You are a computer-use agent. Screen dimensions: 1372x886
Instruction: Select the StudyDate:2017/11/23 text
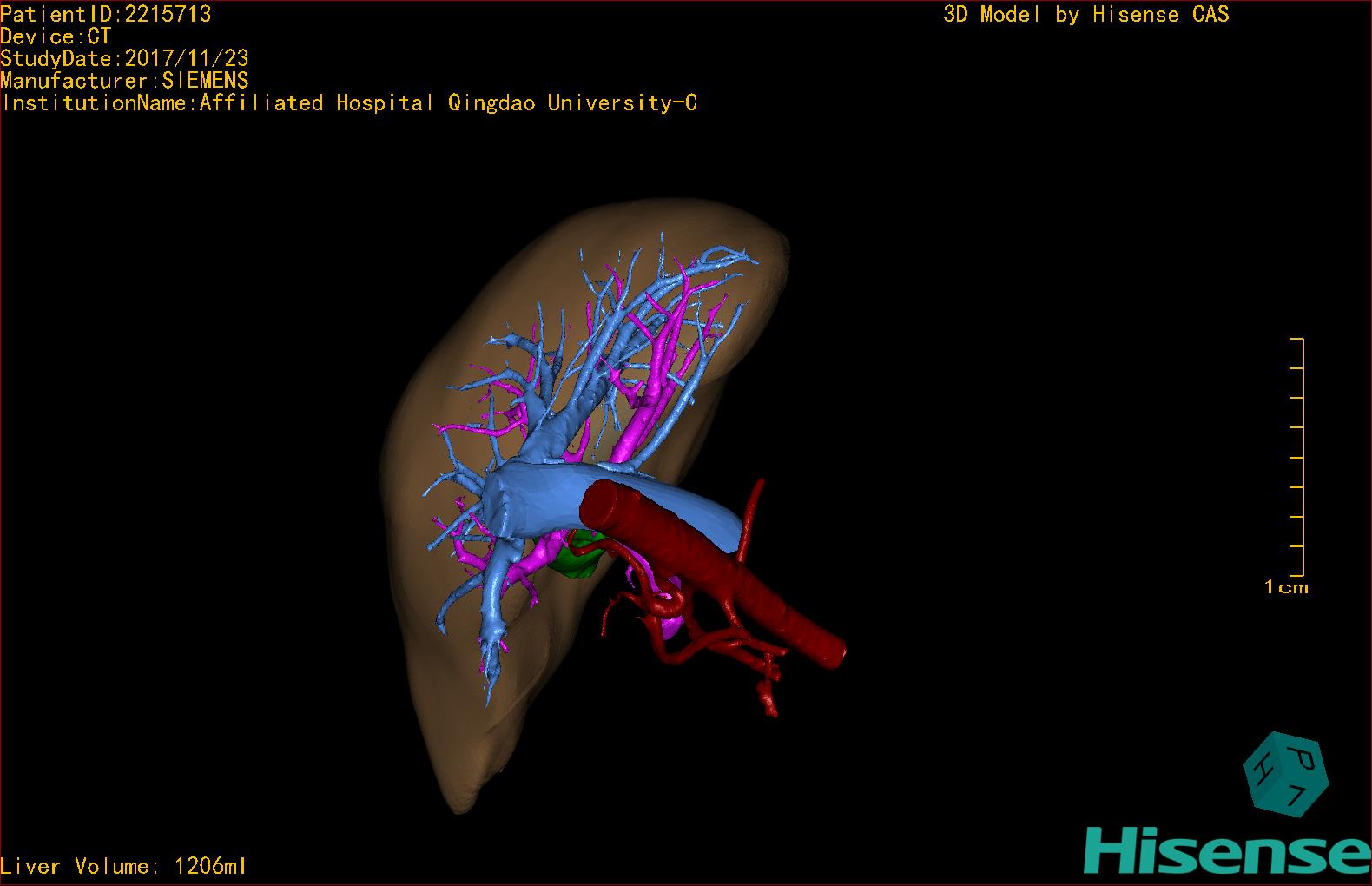[124, 59]
